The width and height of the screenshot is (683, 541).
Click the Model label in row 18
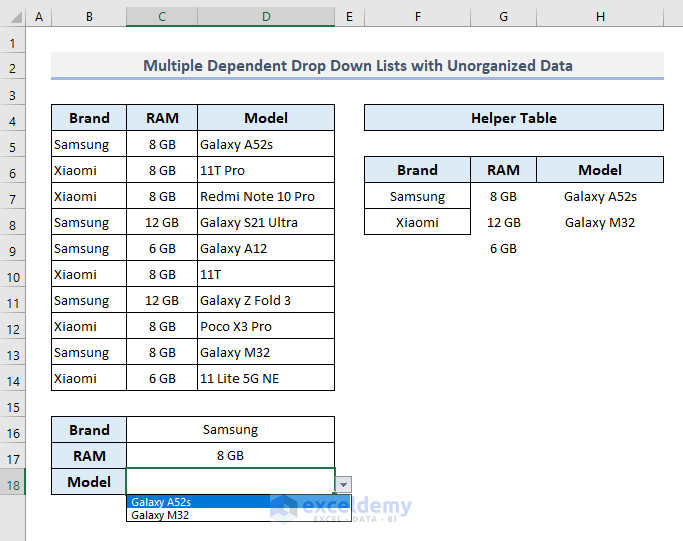89,481
